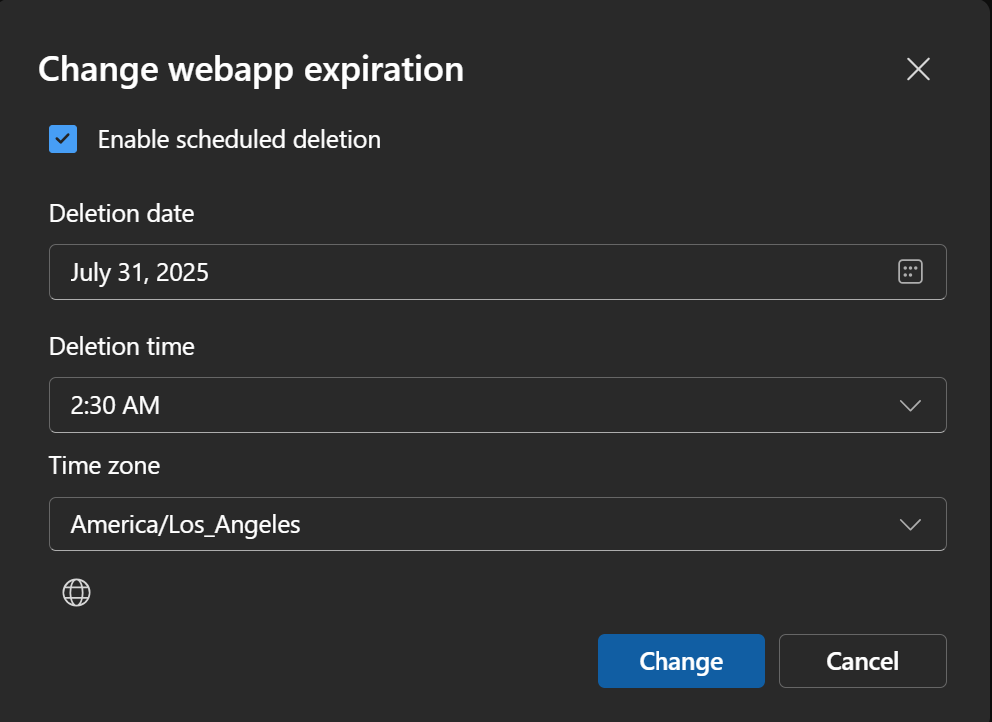The image size is (992, 722).
Task: Click the globe icon below Time zone
Action: click(x=77, y=592)
